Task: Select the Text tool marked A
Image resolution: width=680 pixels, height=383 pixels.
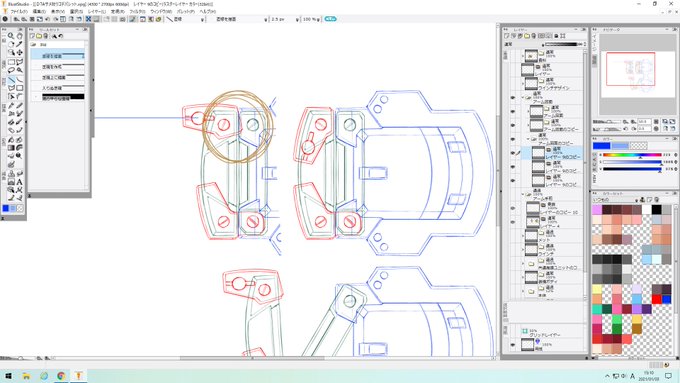Action: tap(20, 182)
